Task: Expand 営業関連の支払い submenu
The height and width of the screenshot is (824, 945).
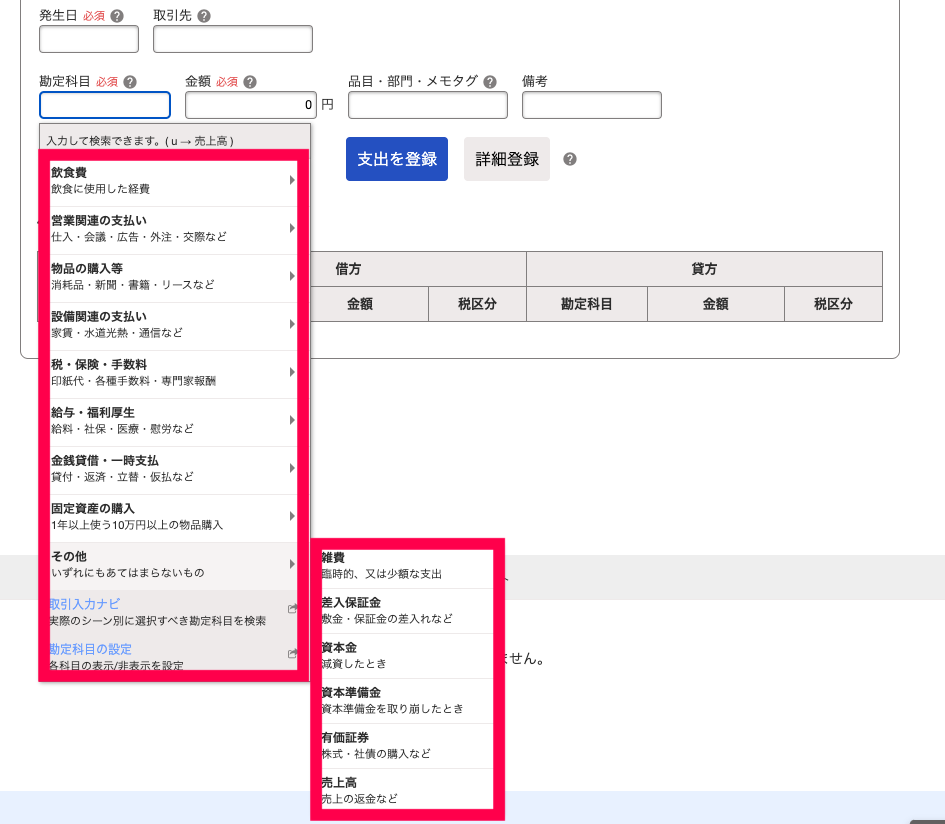Action: pyautogui.click(x=291, y=228)
